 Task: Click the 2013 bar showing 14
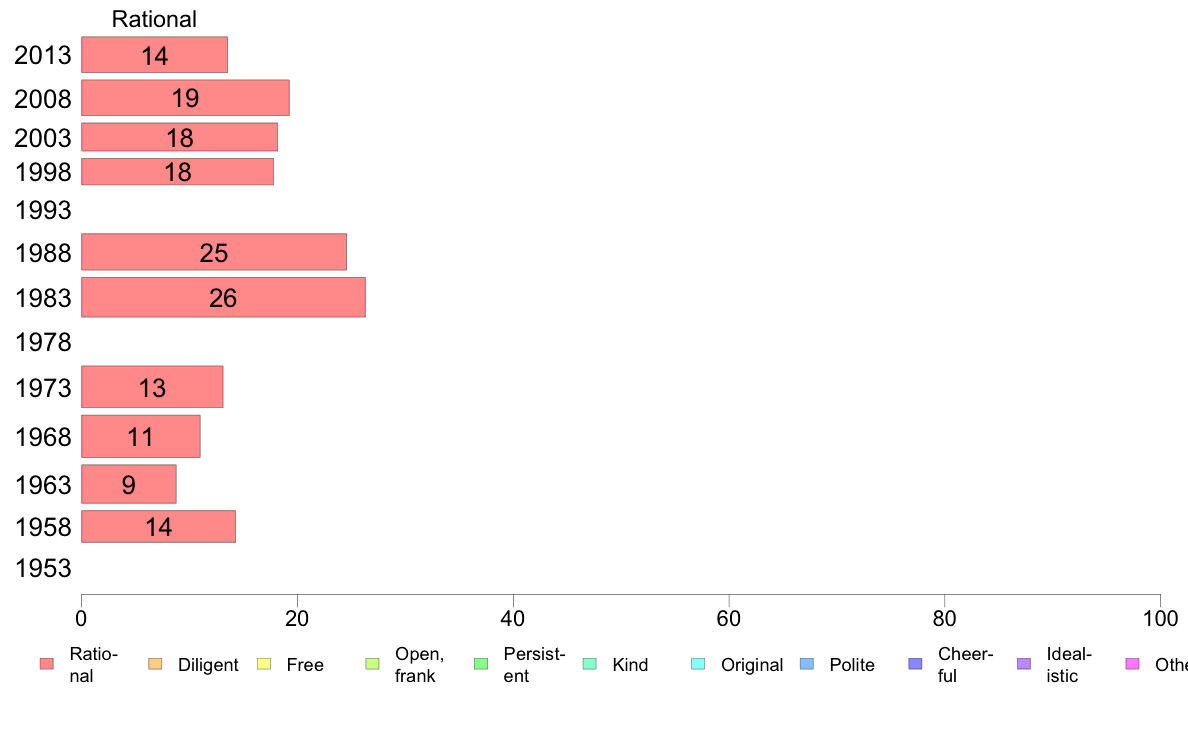155,55
